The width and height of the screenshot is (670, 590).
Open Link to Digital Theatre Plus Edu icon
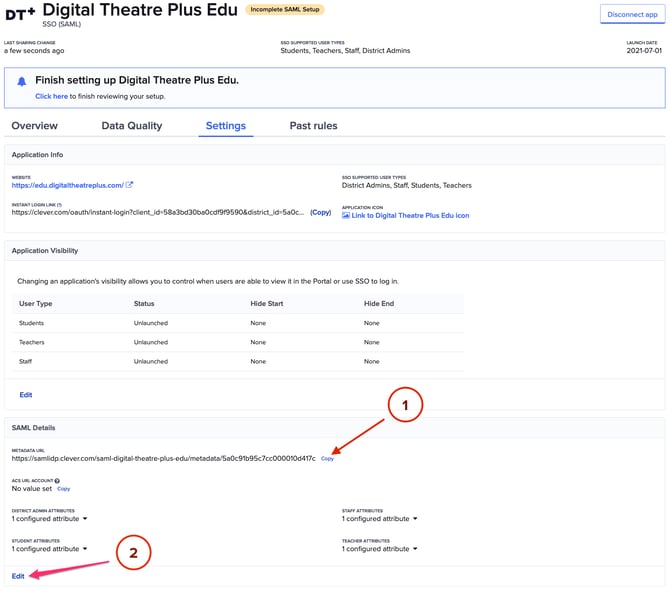(410, 215)
